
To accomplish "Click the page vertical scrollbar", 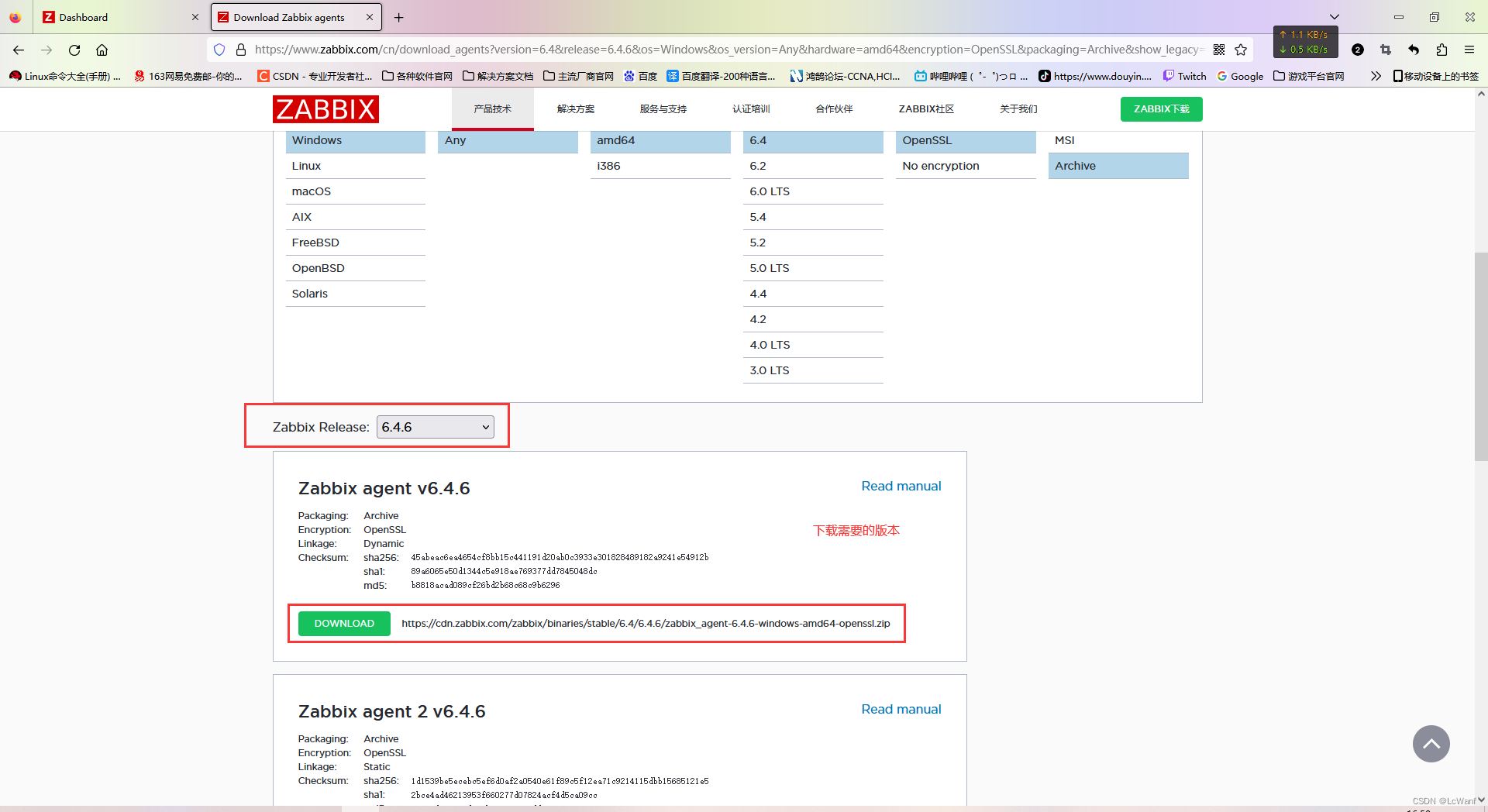I will click(1481, 356).
